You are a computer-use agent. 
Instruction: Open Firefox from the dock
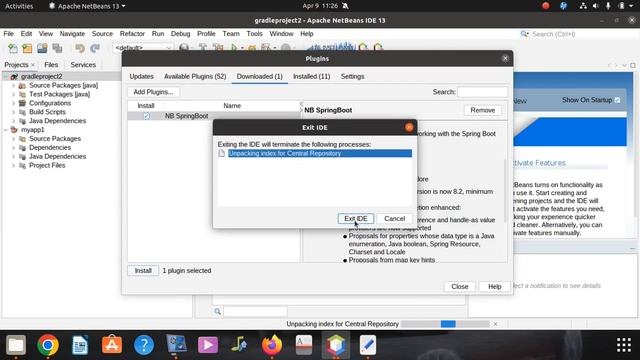[x=272, y=345]
